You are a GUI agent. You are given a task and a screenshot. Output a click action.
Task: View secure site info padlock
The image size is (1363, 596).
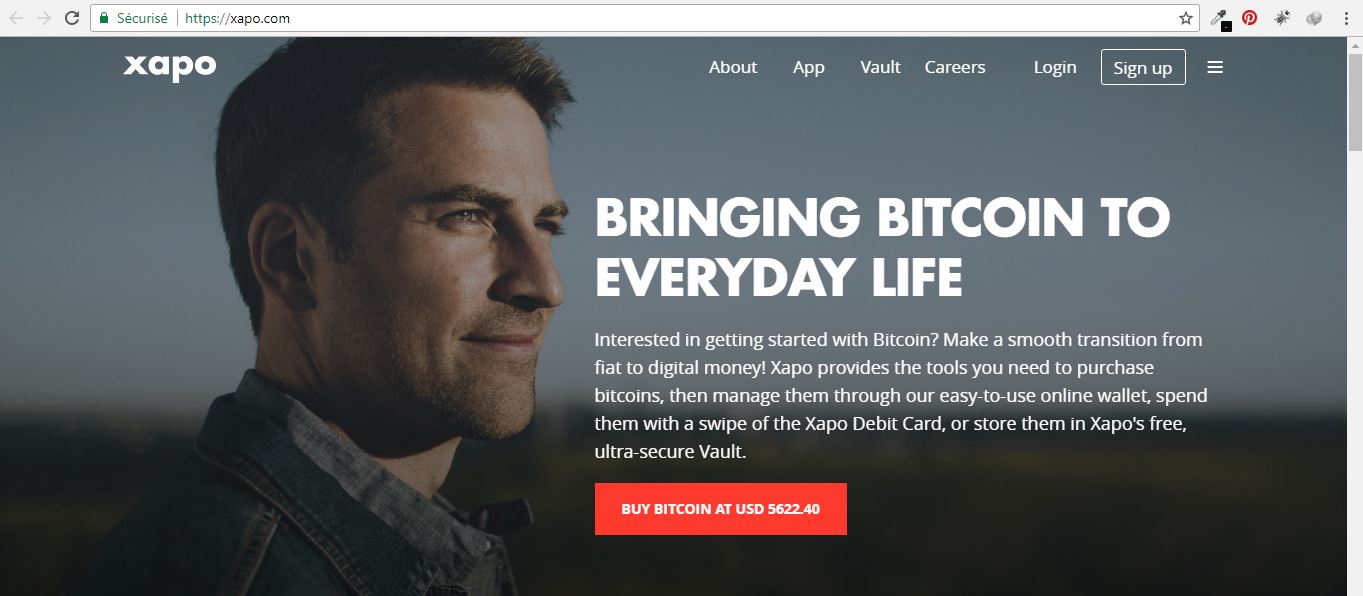104,18
